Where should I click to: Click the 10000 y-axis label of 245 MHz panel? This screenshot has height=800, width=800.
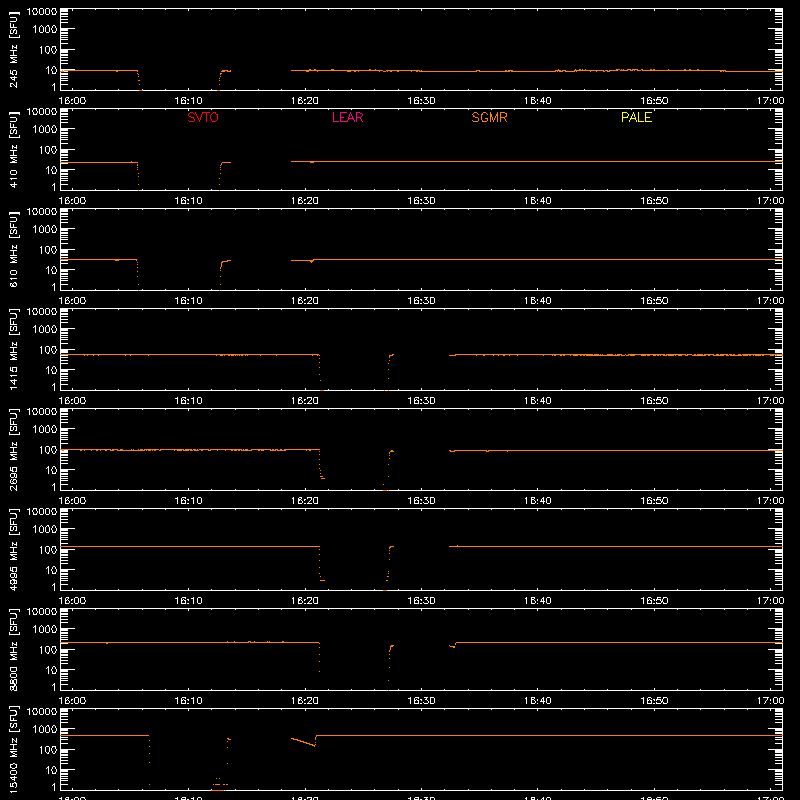click(x=42, y=12)
